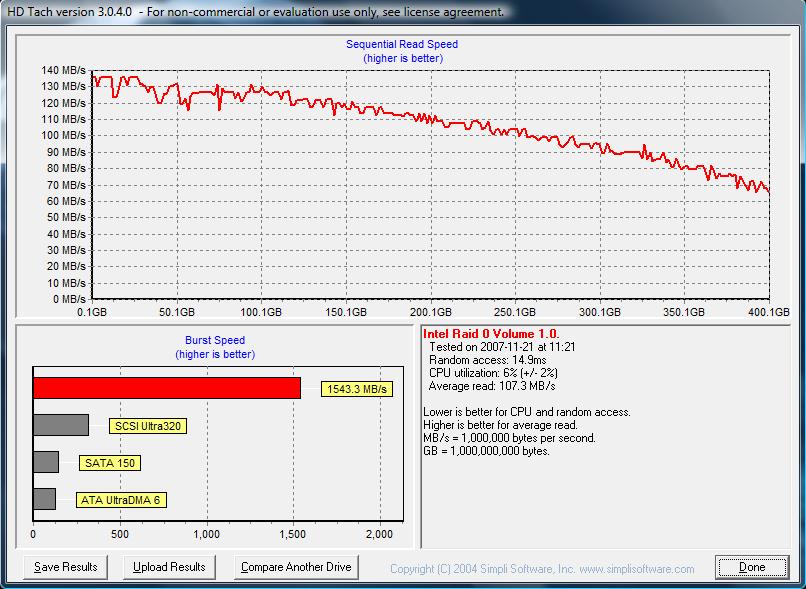Open Compare Another Drive
Viewport: 806px width, 589px height.
295,567
